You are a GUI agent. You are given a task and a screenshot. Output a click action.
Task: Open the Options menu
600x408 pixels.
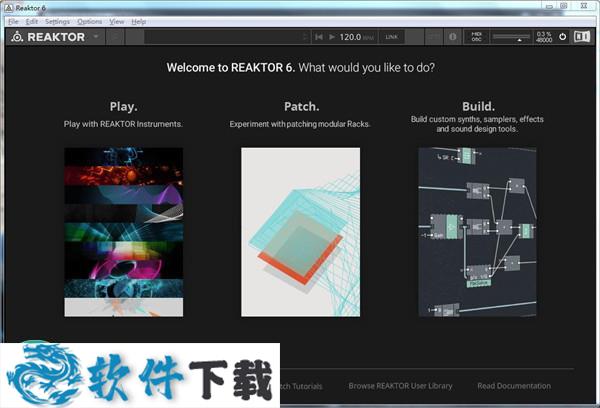pos(89,21)
